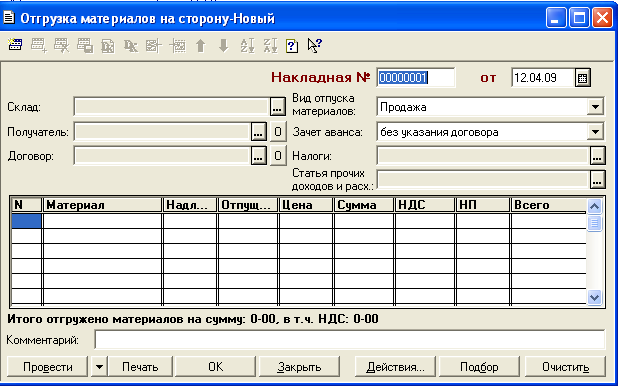Click the Отпущ... column header

pyautogui.click(x=248, y=205)
